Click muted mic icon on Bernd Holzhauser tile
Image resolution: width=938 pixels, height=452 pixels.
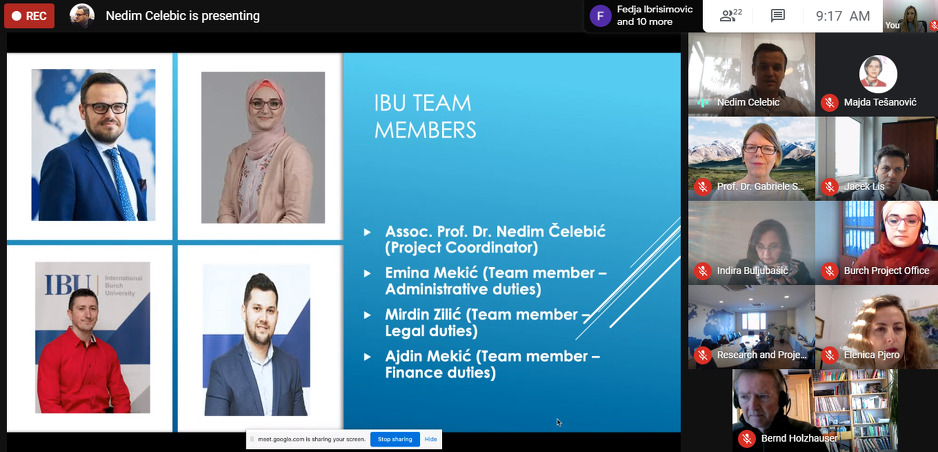(746, 439)
